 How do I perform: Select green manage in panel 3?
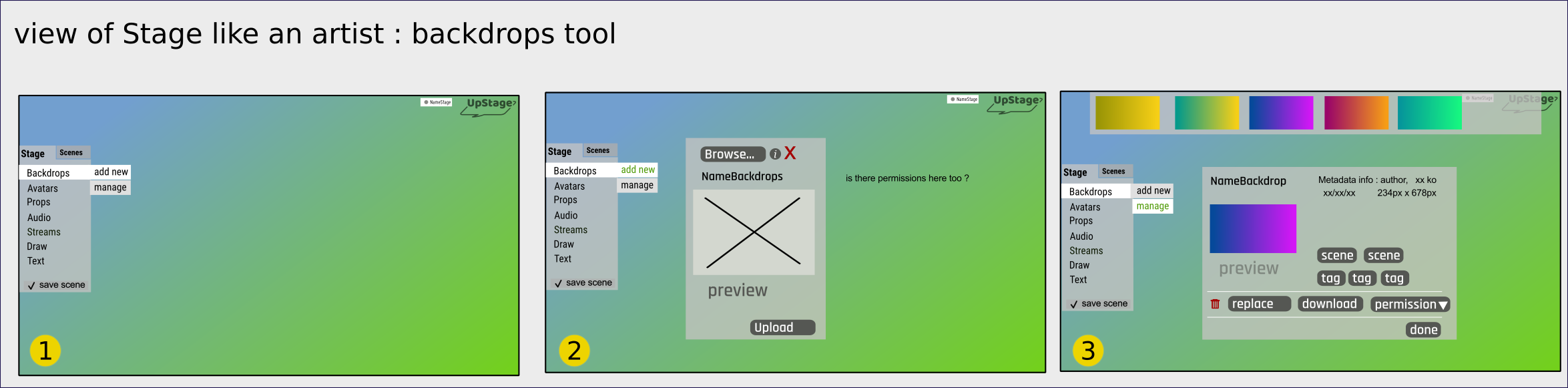(1153, 206)
